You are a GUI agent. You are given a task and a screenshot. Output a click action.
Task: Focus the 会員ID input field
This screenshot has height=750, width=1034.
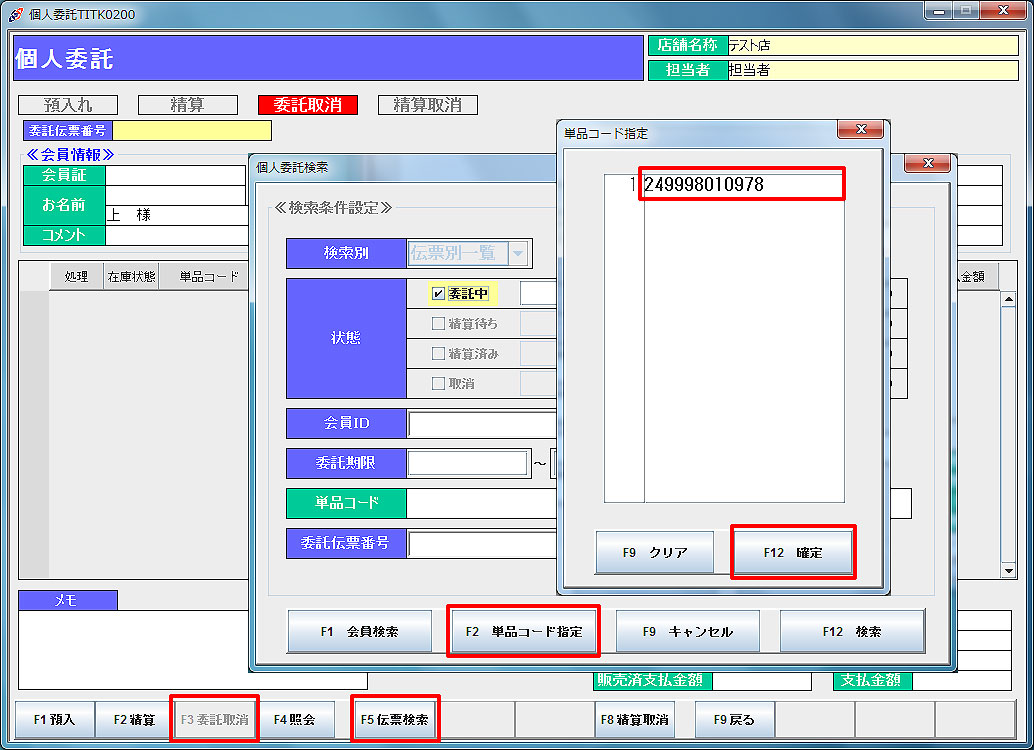click(482, 423)
